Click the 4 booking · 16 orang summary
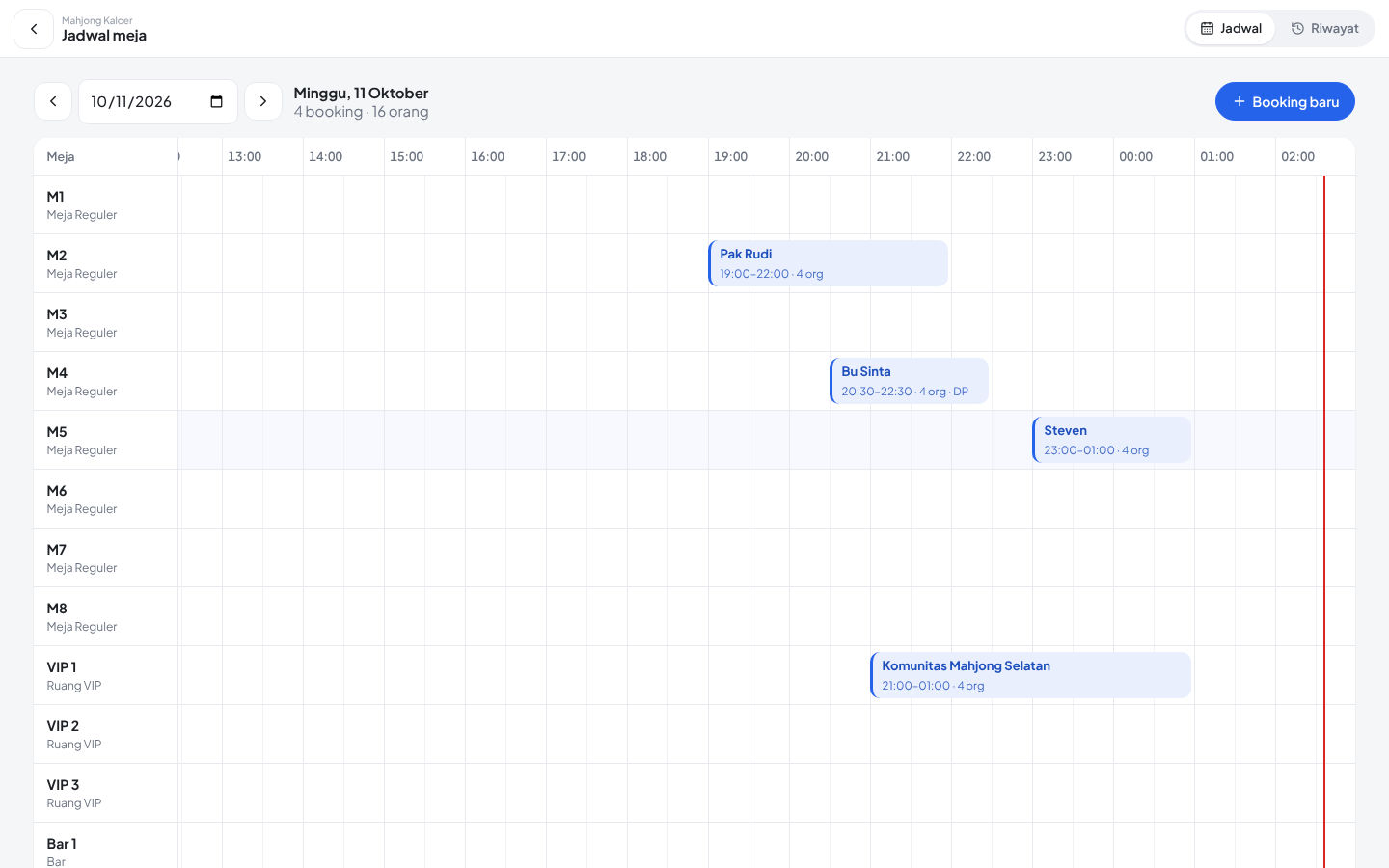The width and height of the screenshot is (1389, 868). [x=361, y=112]
